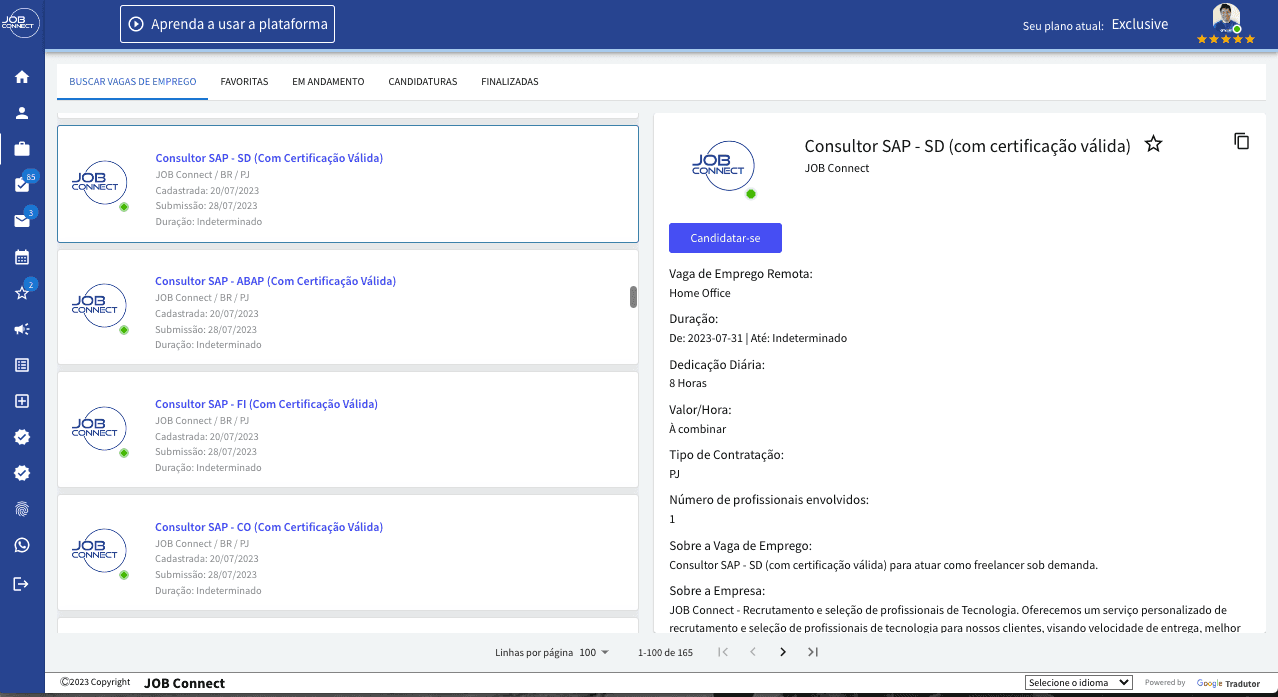Screen dimensions: 1278x697
Task: Open the list document icon in sidebar
Action: coord(22,365)
